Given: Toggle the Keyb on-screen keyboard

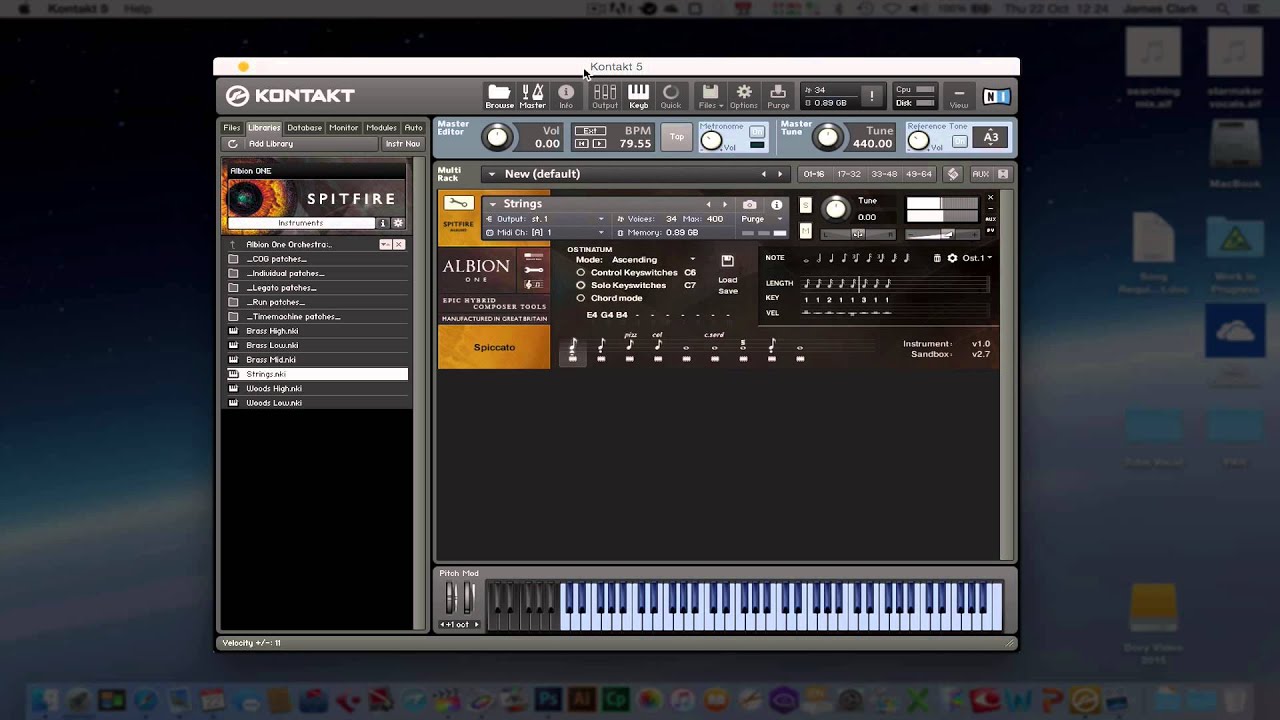Looking at the screenshot, I should click(638, 96).
